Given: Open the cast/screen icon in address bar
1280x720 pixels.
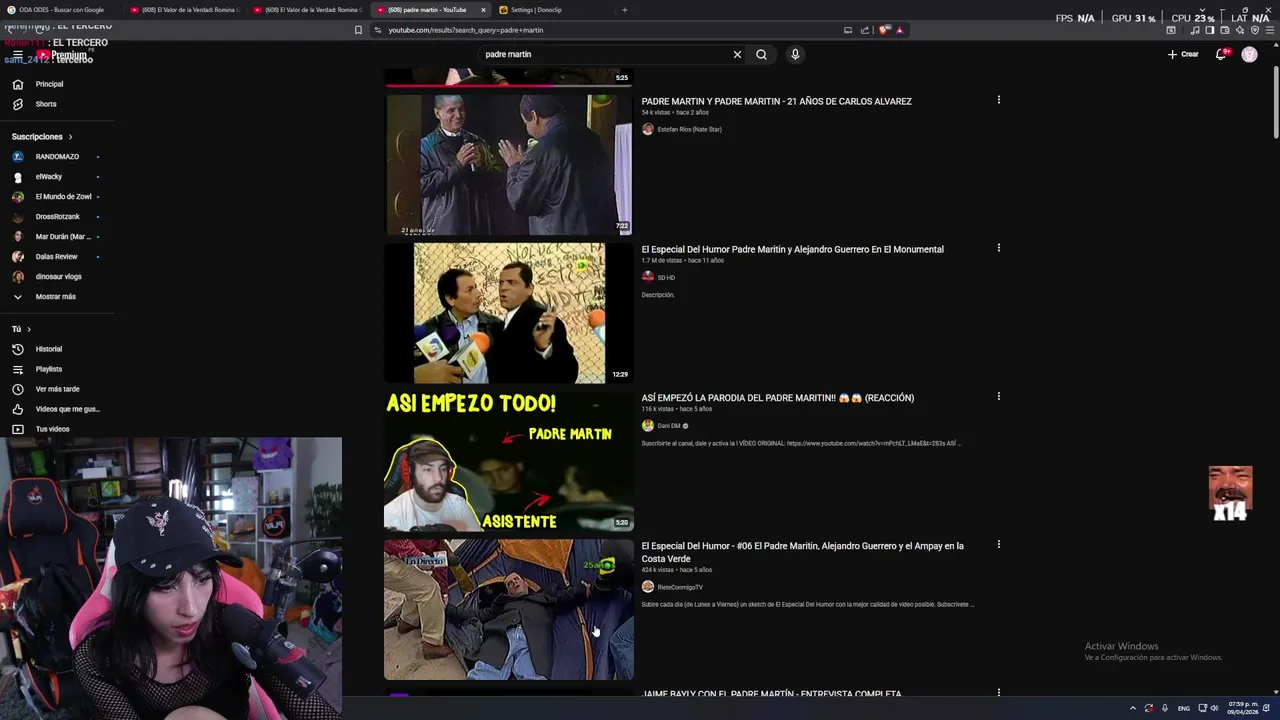Looking at the screenshot, I should click(848, 30).
